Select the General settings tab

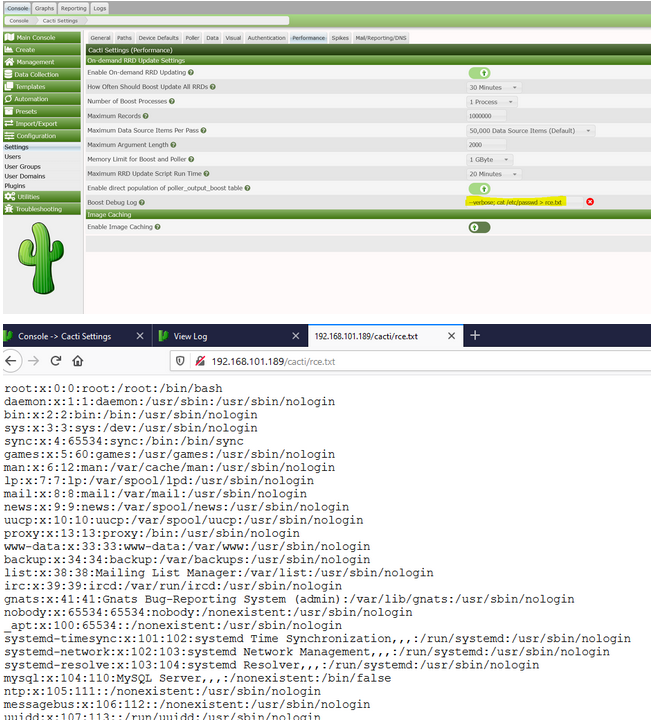[100, 38]
